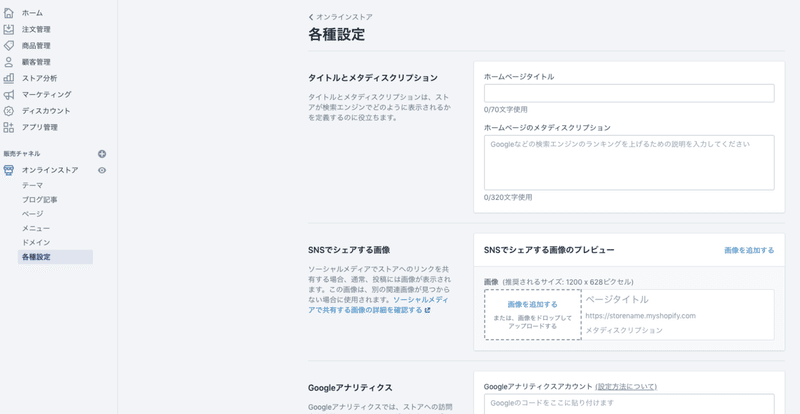Add a sales channel with plus icon
800x414 pixels.
(102, 154)
